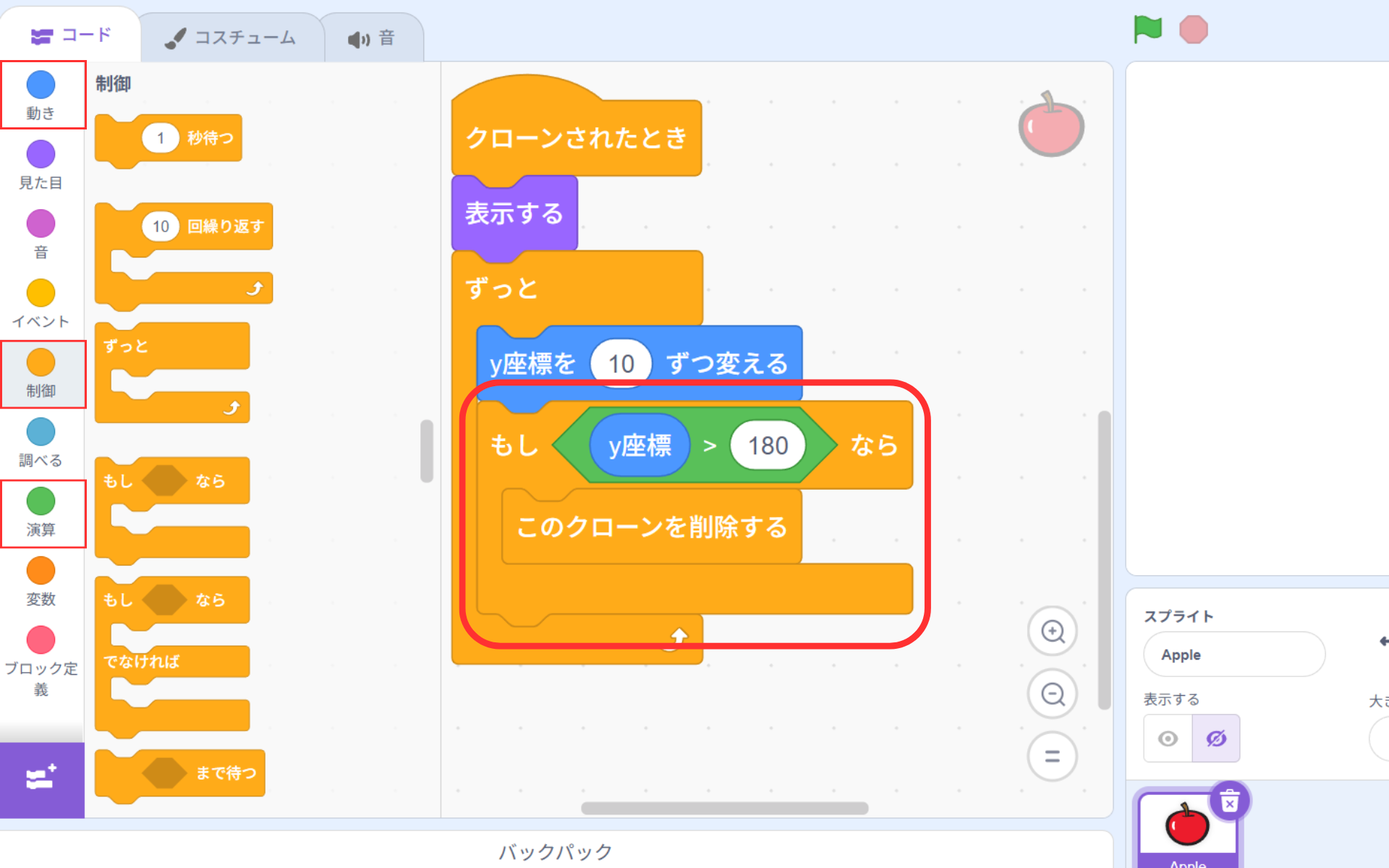The image size is (1389, 868).
Task: Click the green flag to run
Action: [x=1147, y=30]
